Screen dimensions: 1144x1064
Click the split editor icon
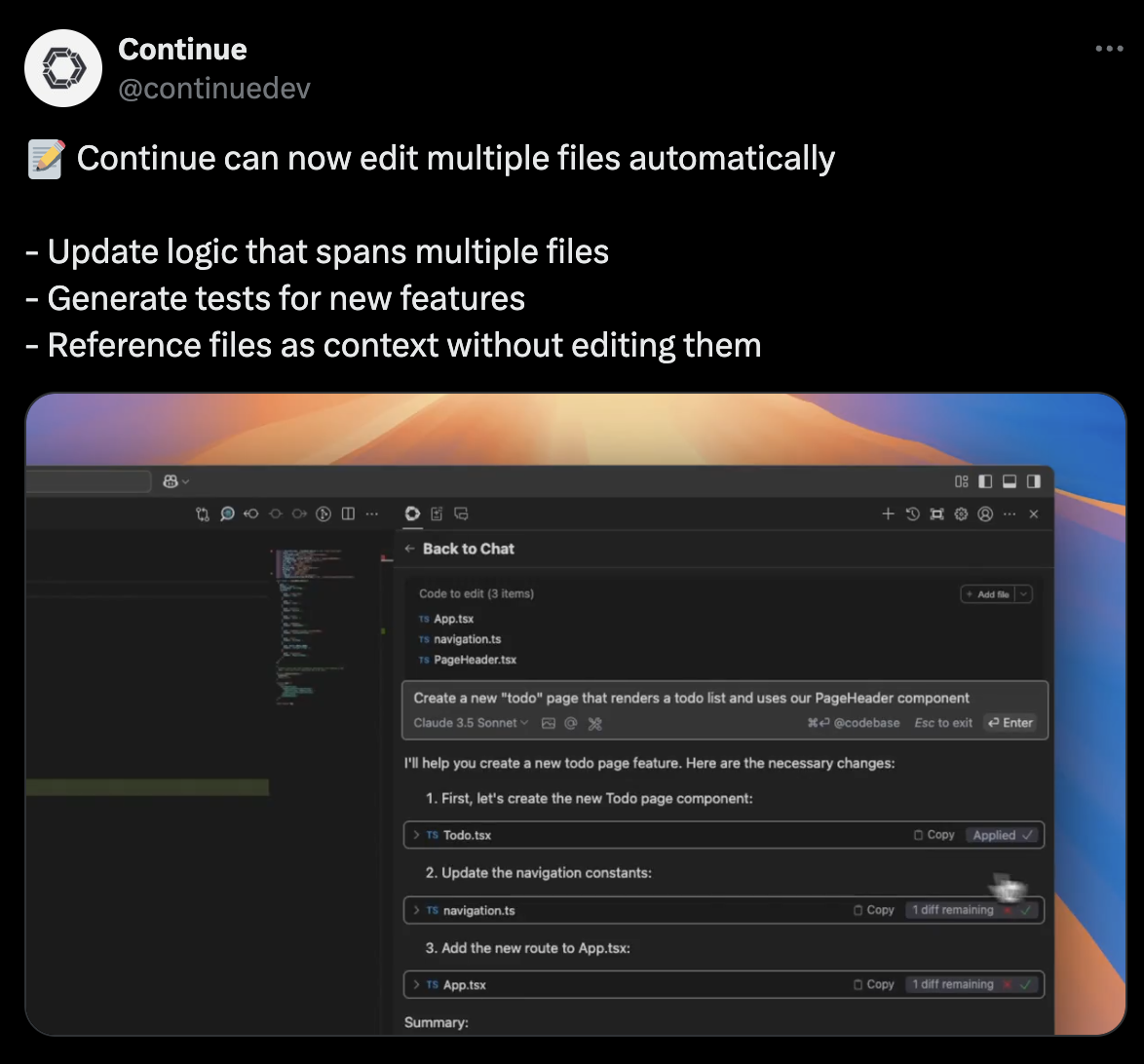(348, 513)
